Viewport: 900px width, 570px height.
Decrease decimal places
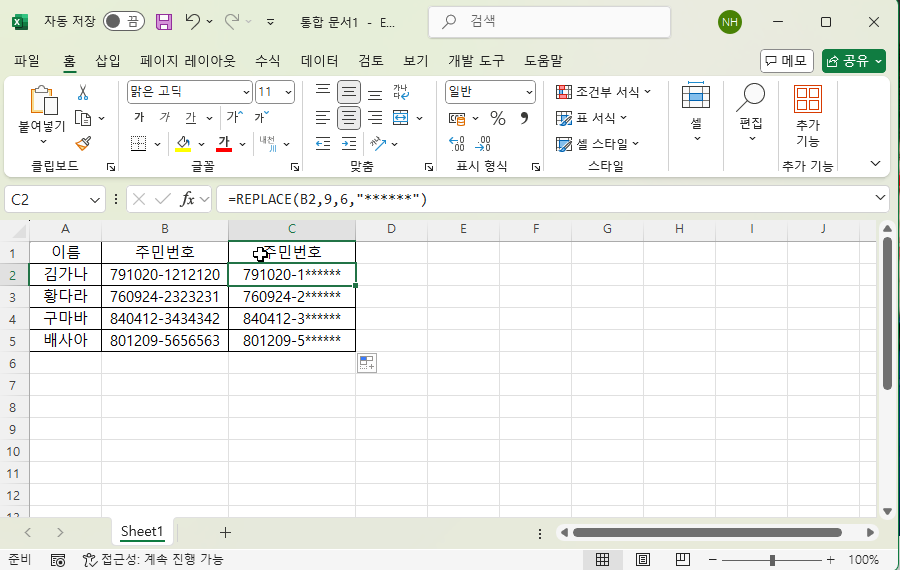pos(483,144)
